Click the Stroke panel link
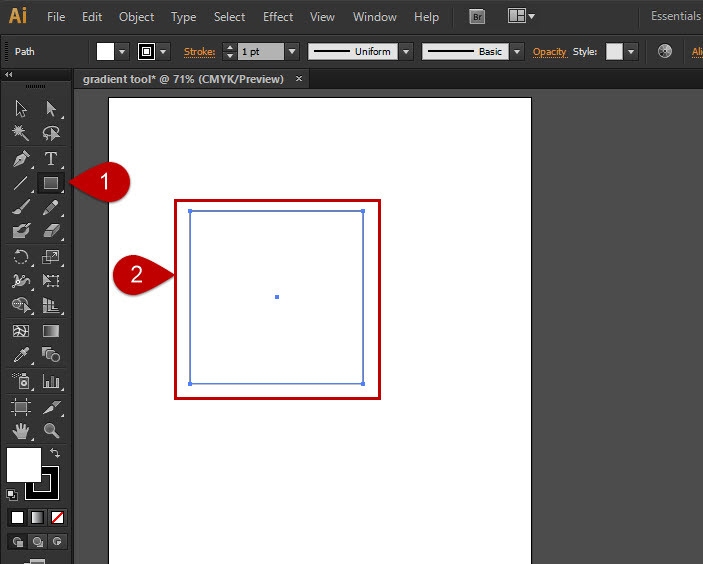 [199, 51]
